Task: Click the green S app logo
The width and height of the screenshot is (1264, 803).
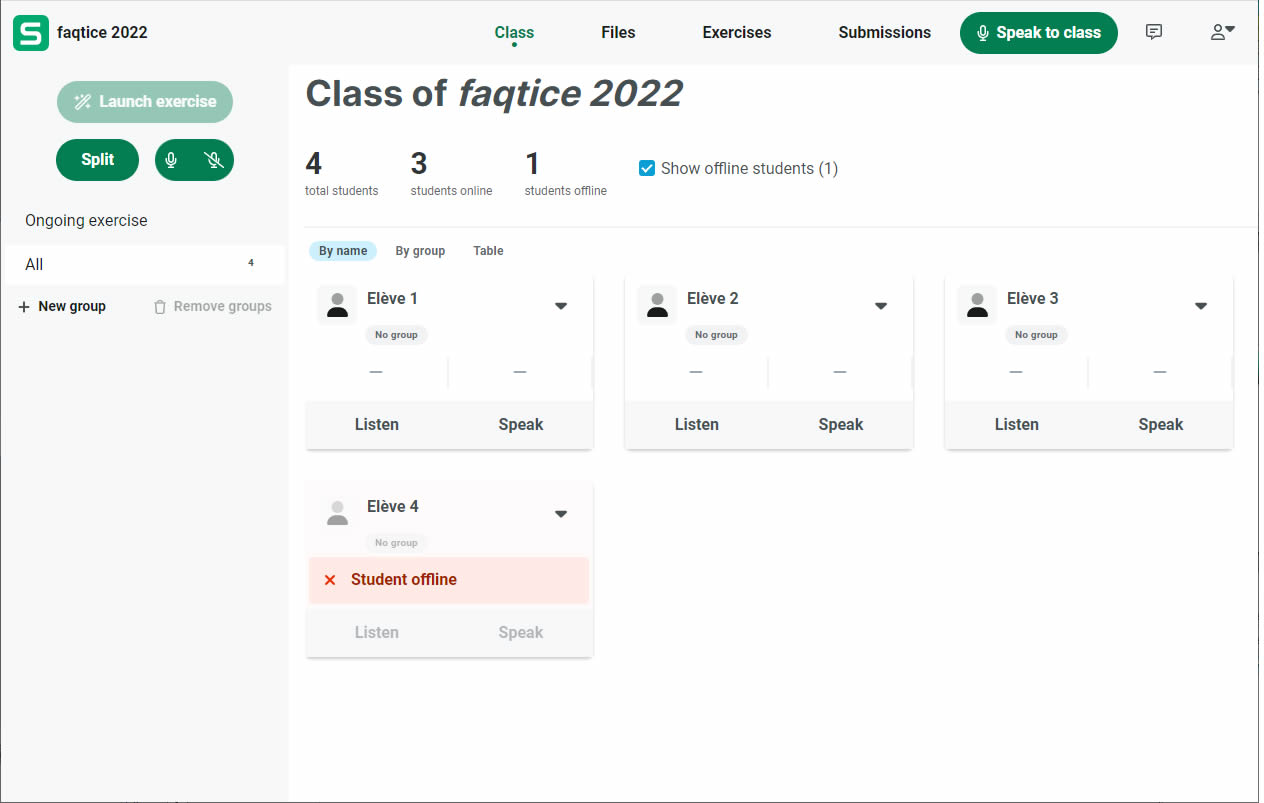Action: (x=31, y=33)
